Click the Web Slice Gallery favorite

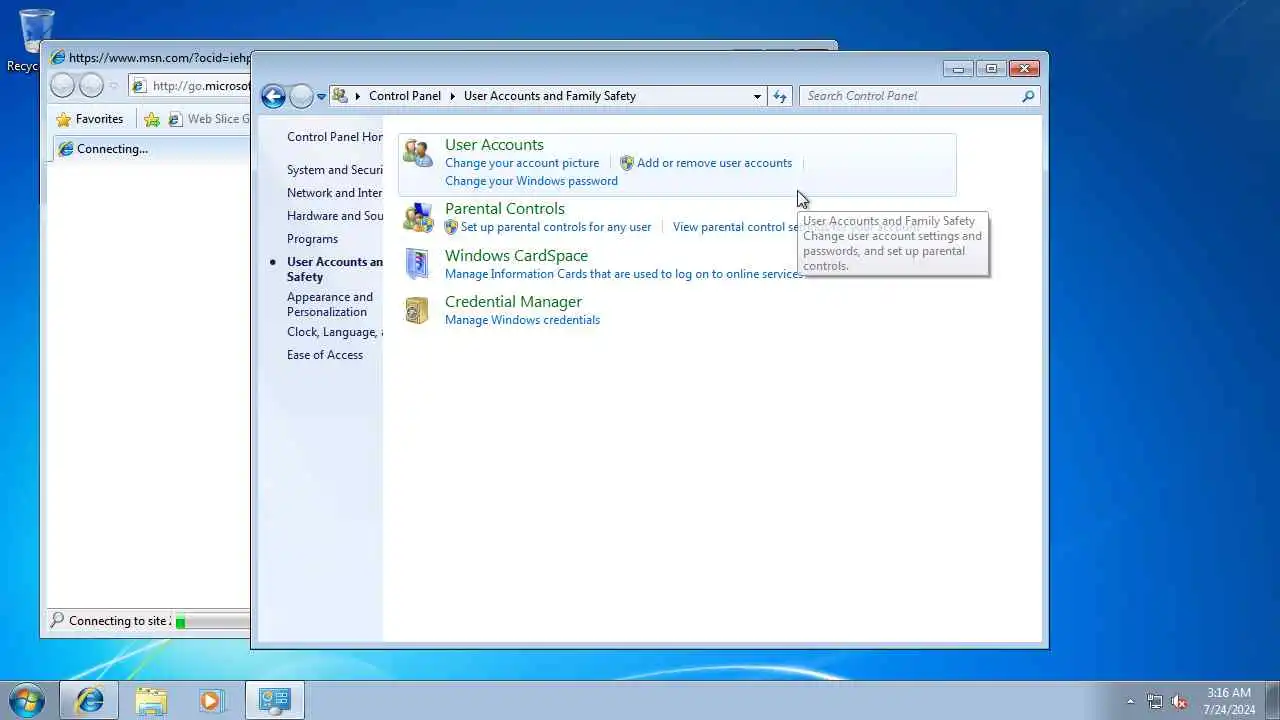coord(208,119)
